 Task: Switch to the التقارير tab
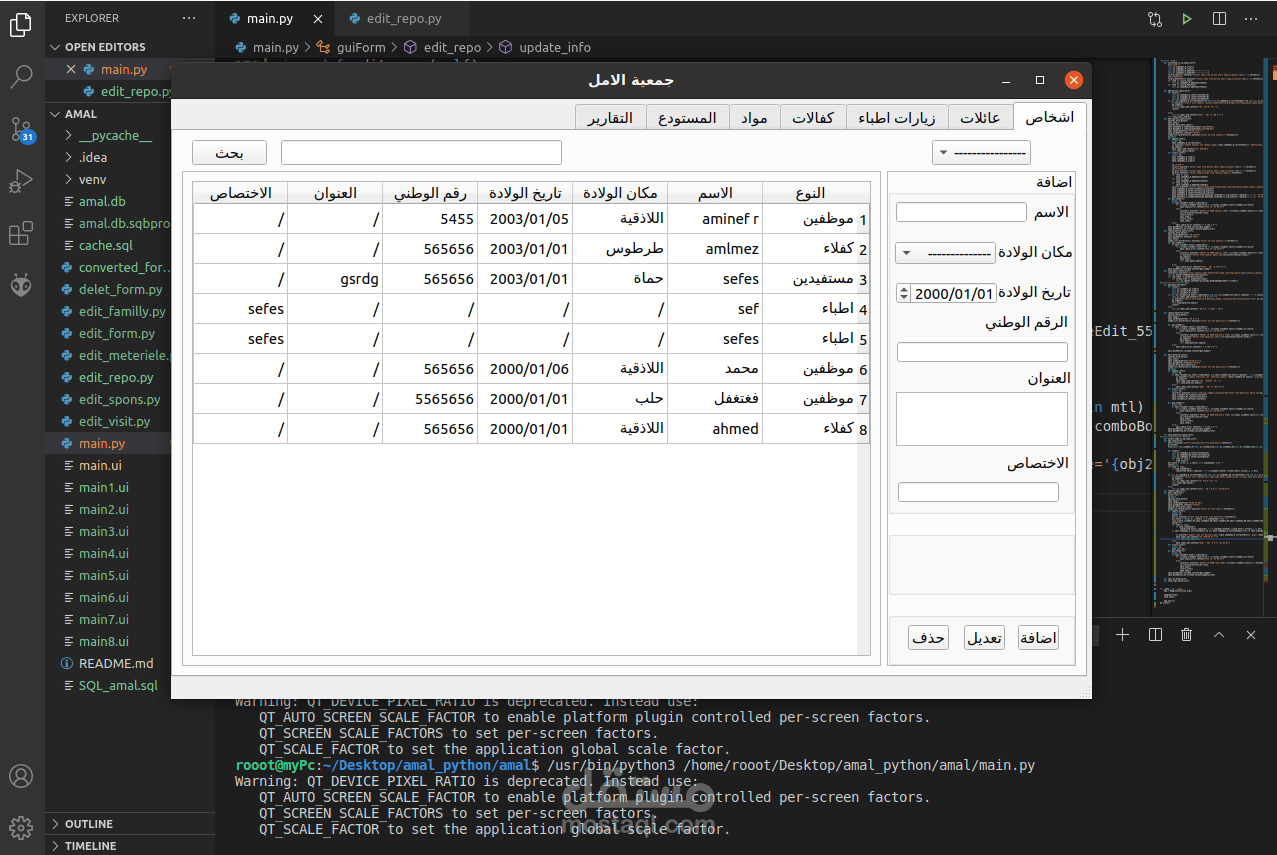coord(609,117)
